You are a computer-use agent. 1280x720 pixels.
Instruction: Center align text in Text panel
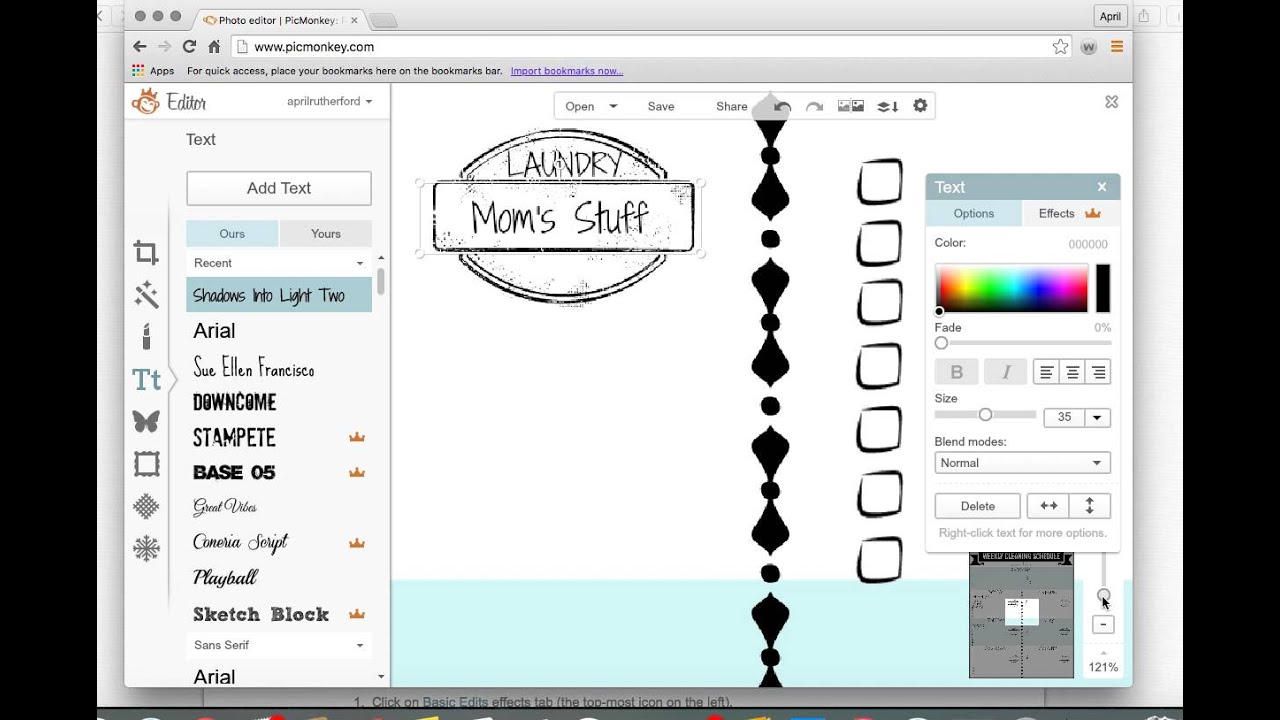point(1072,372)
